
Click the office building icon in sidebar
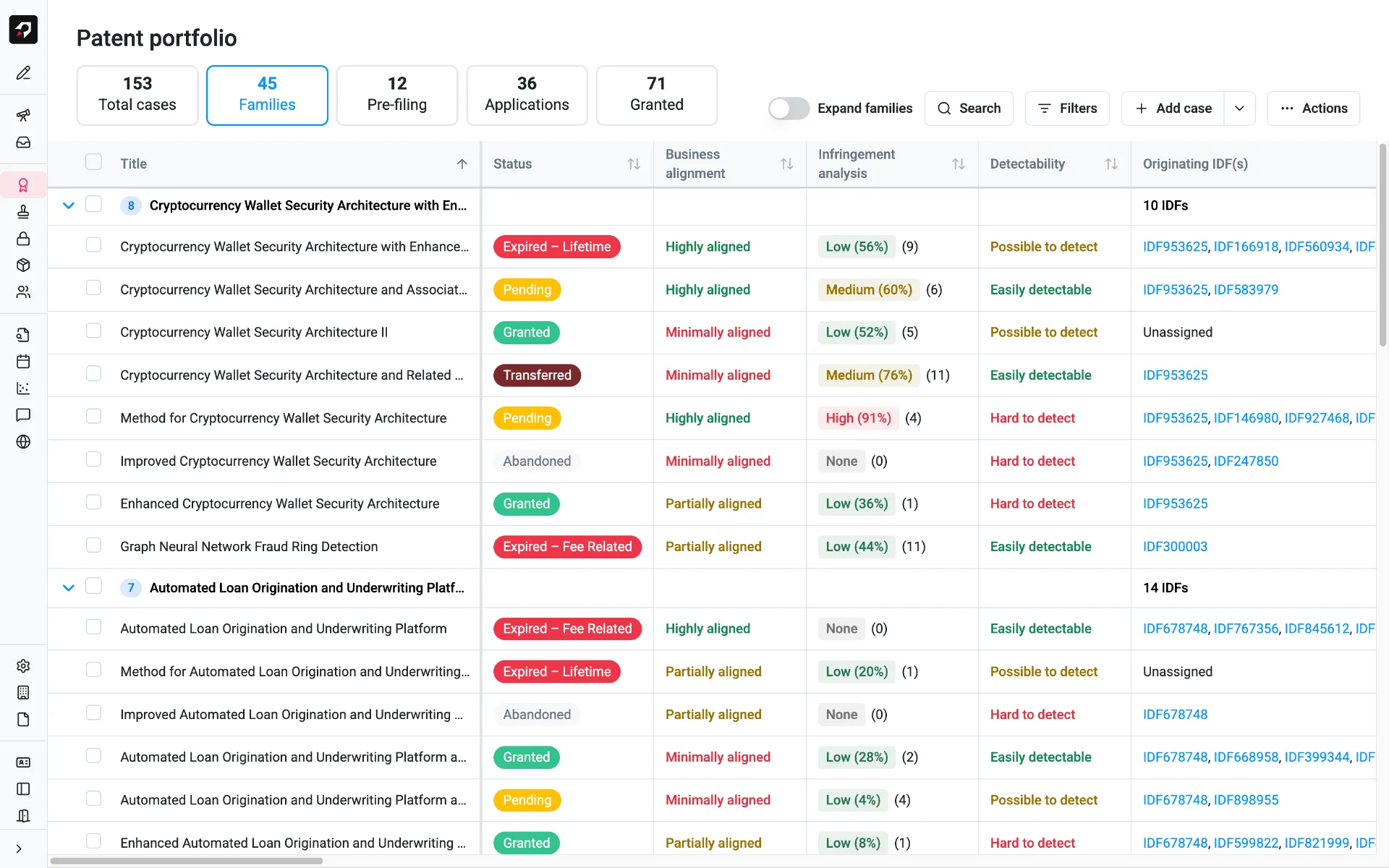click(x=23, y=693)
